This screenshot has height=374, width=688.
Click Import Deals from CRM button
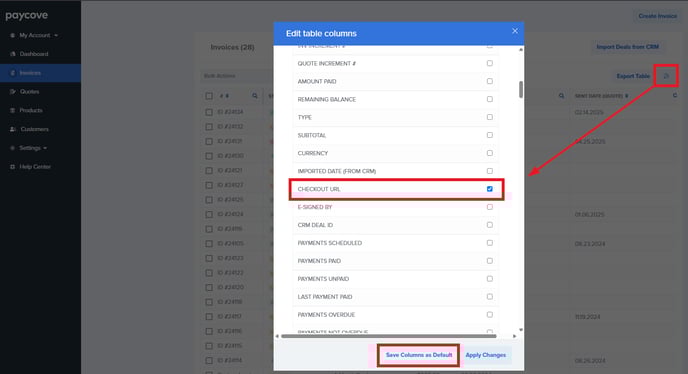(627, 47)
